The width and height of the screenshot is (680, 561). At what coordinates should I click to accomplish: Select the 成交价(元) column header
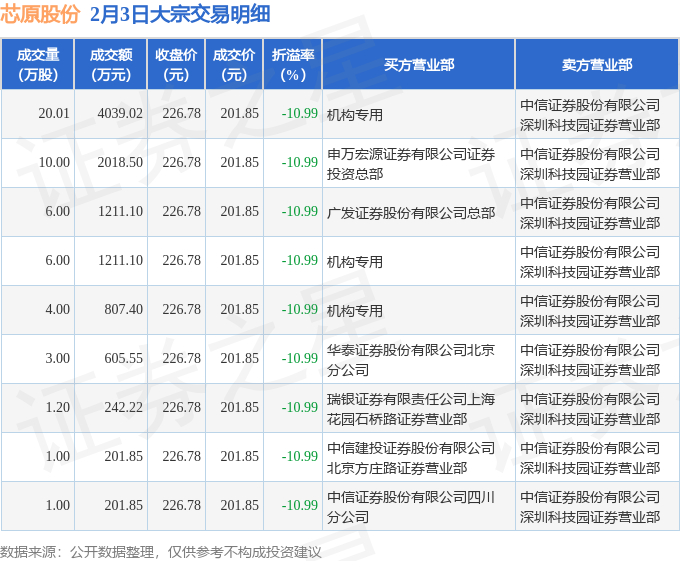click(234, 65)
